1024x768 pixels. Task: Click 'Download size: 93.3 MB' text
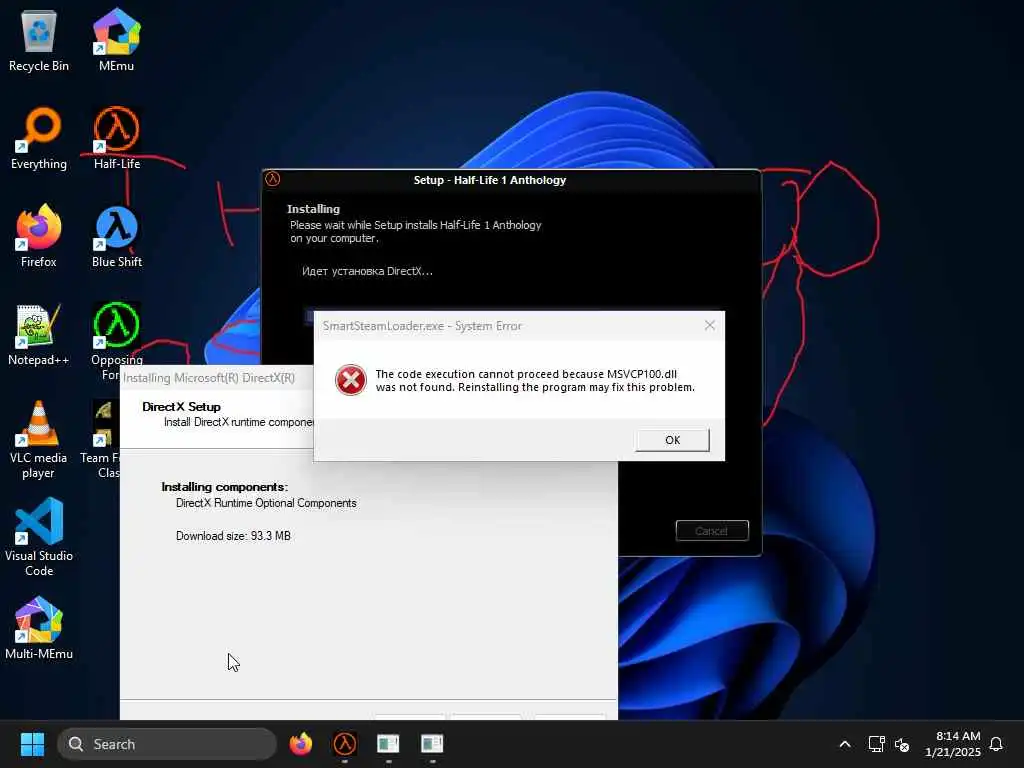(x=233, y=536)
